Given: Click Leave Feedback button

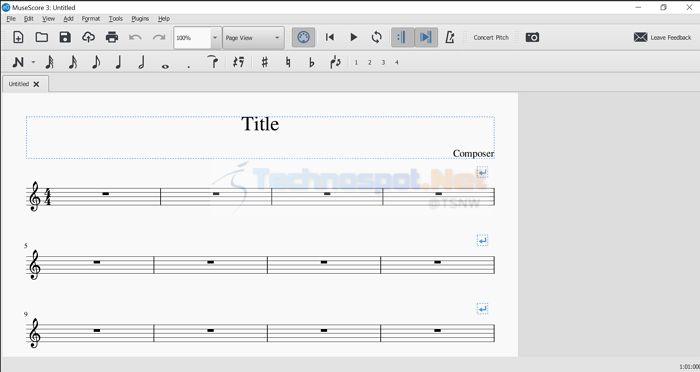Looking at the screenshot, I should coord(662,38).
